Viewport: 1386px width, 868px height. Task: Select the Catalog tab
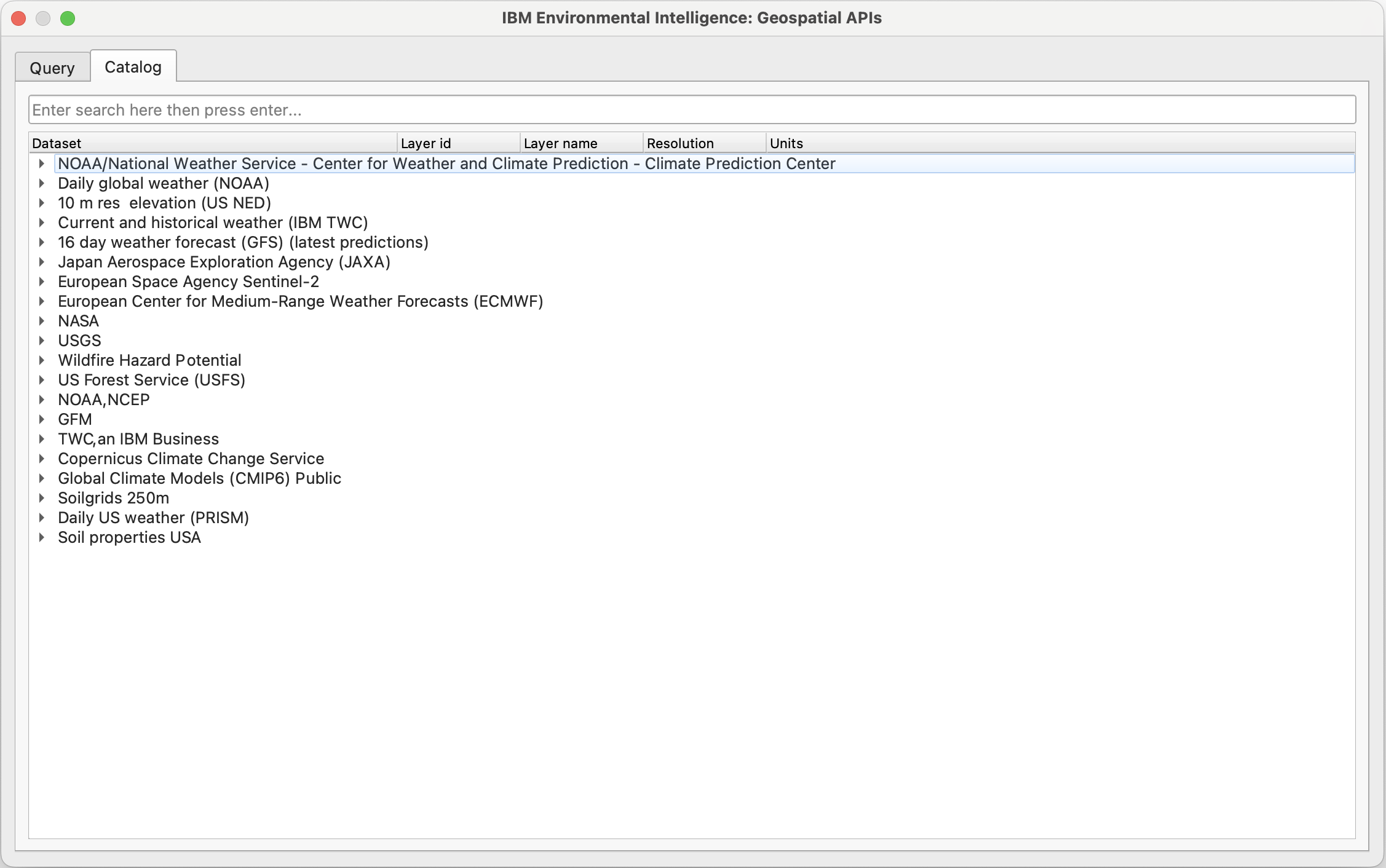click(x=133, y=66)
